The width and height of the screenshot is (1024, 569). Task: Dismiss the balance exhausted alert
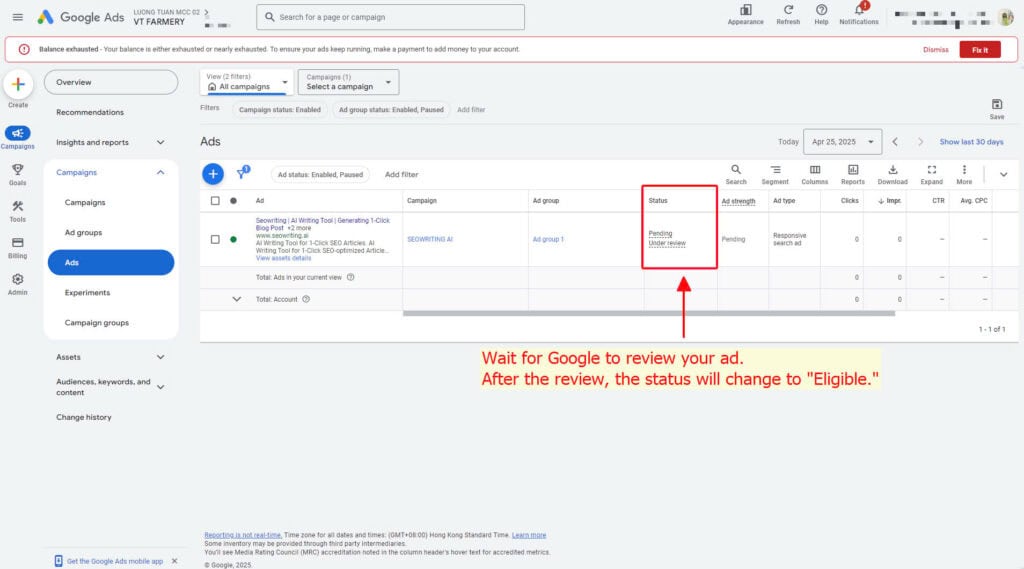[935, 50]
